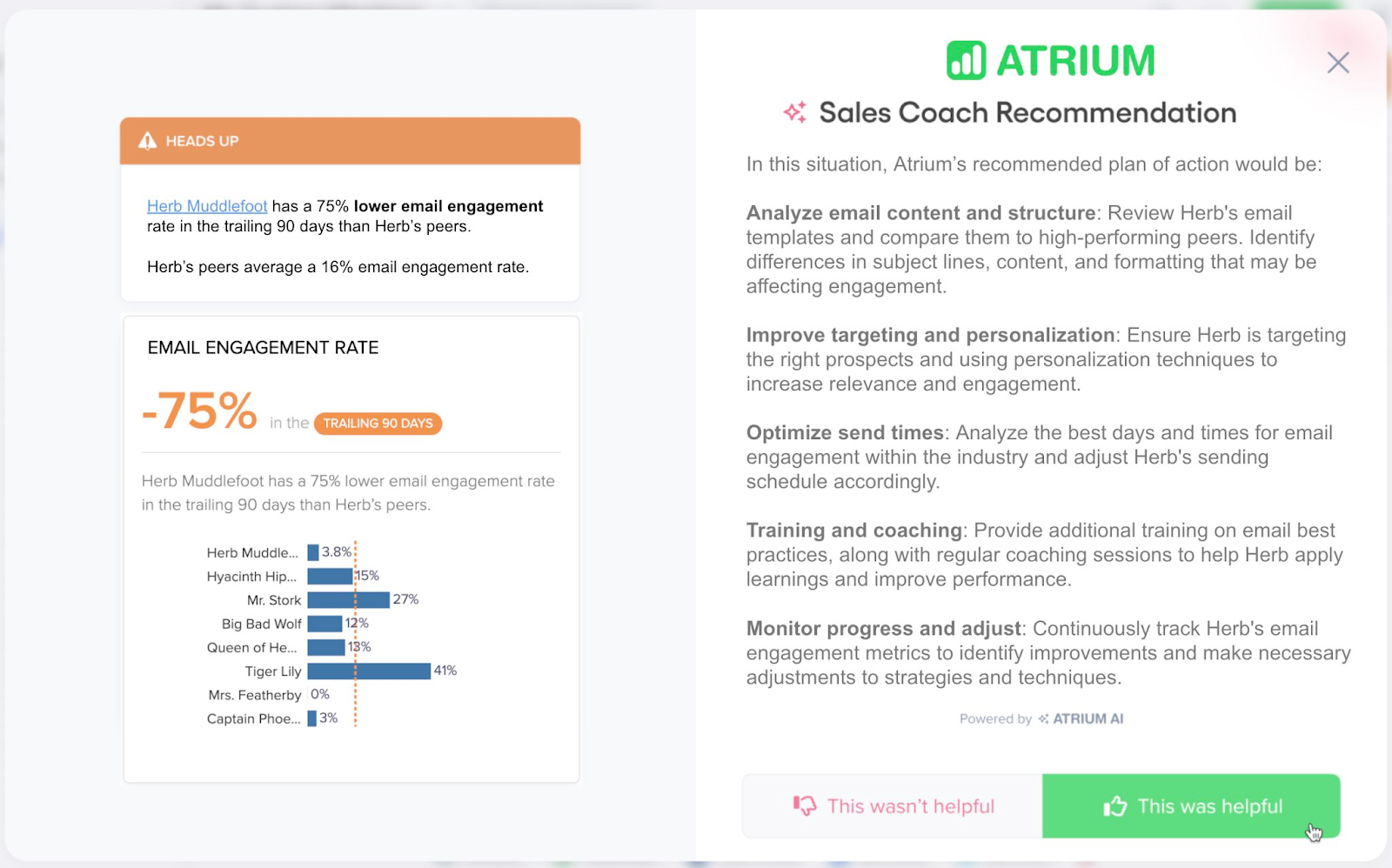
Task: Click the sparkle icon beside Sales Coach Recommendation
Action: [x=795, y=112]
